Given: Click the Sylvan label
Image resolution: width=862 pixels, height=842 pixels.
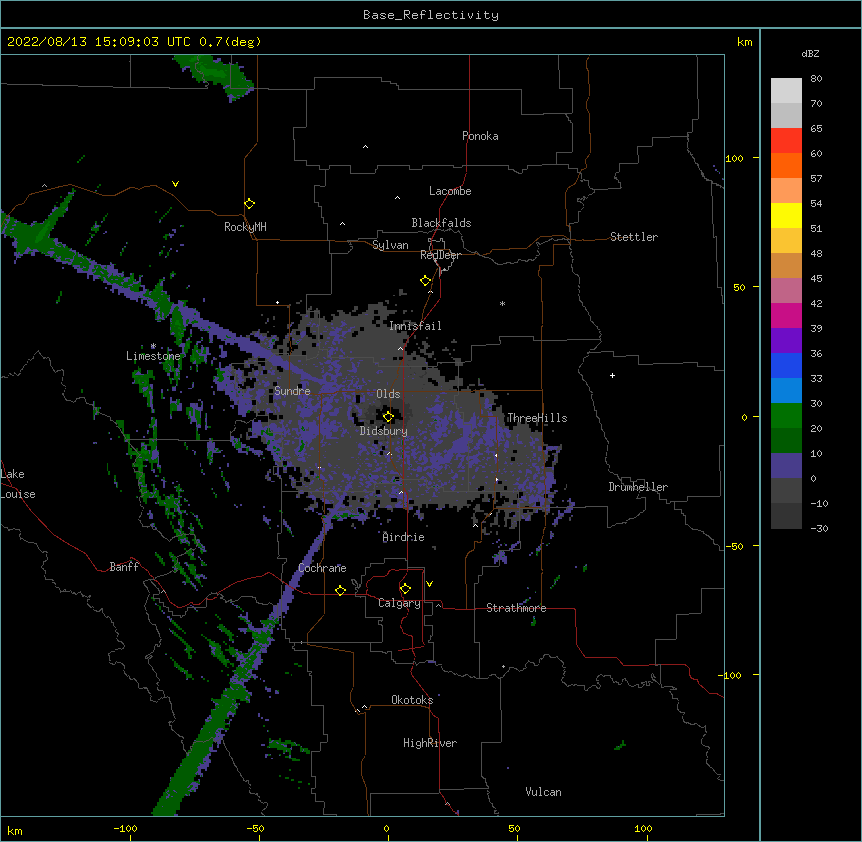Looking at the screenshot, I should pyautogui.click(x=390, y=245).
